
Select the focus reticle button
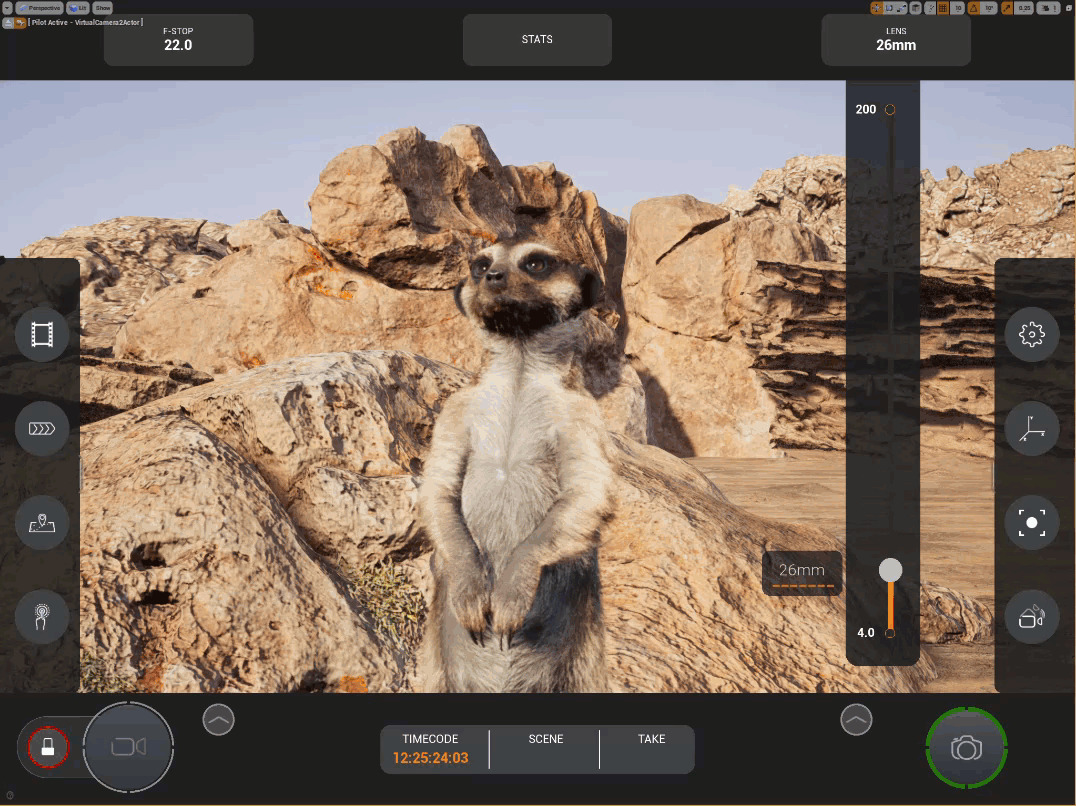[1031, 522]
